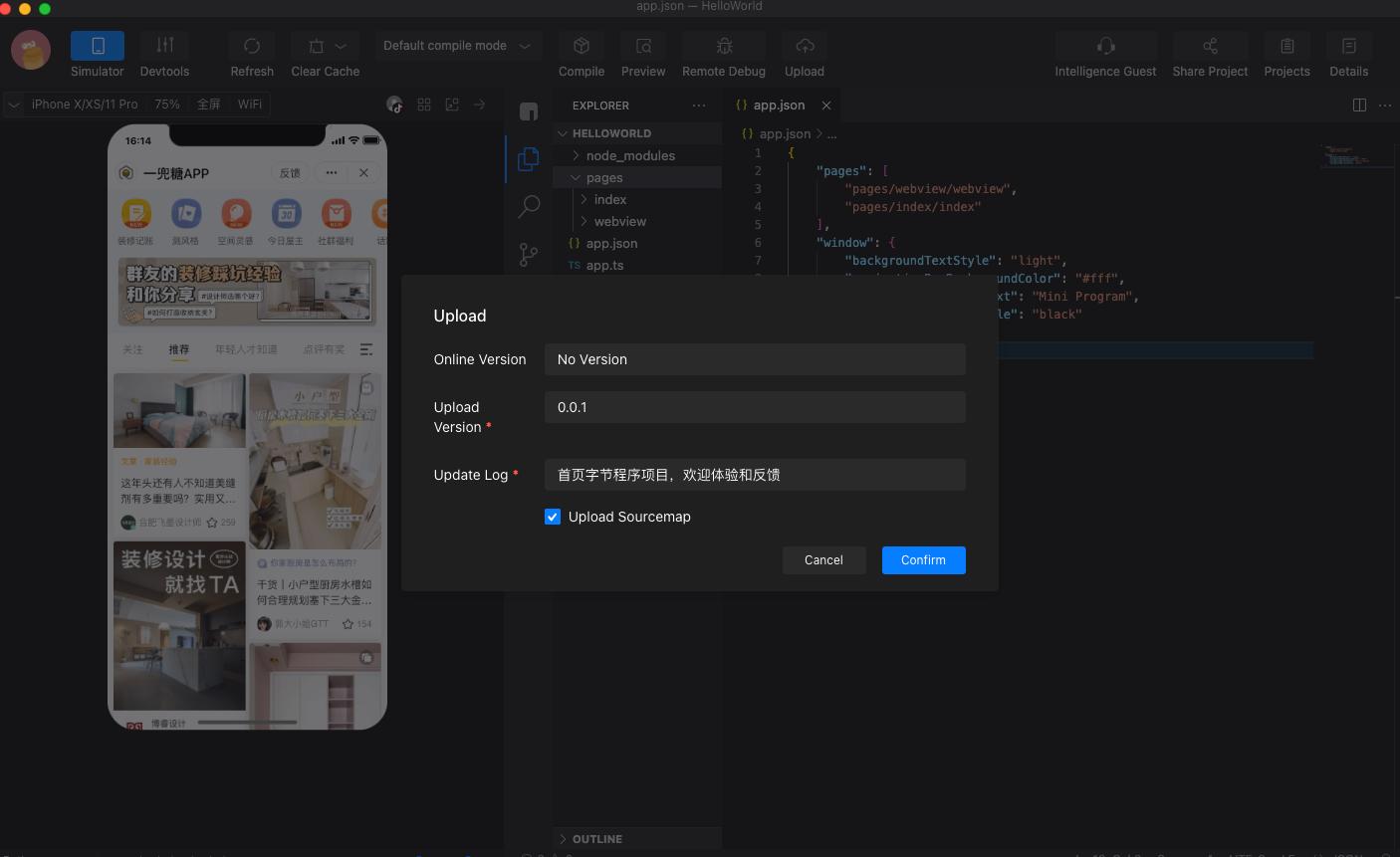This screenshot has width=1400, height=857.
Task: Open Preview from the toolbar
Action: (x=643, y=46)
